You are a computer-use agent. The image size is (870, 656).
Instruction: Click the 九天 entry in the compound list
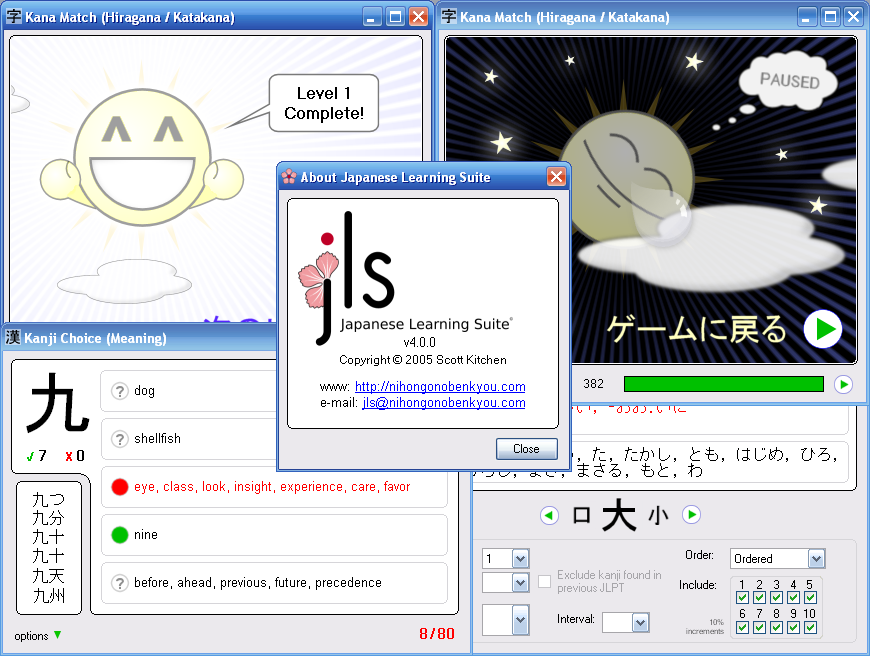49,576
